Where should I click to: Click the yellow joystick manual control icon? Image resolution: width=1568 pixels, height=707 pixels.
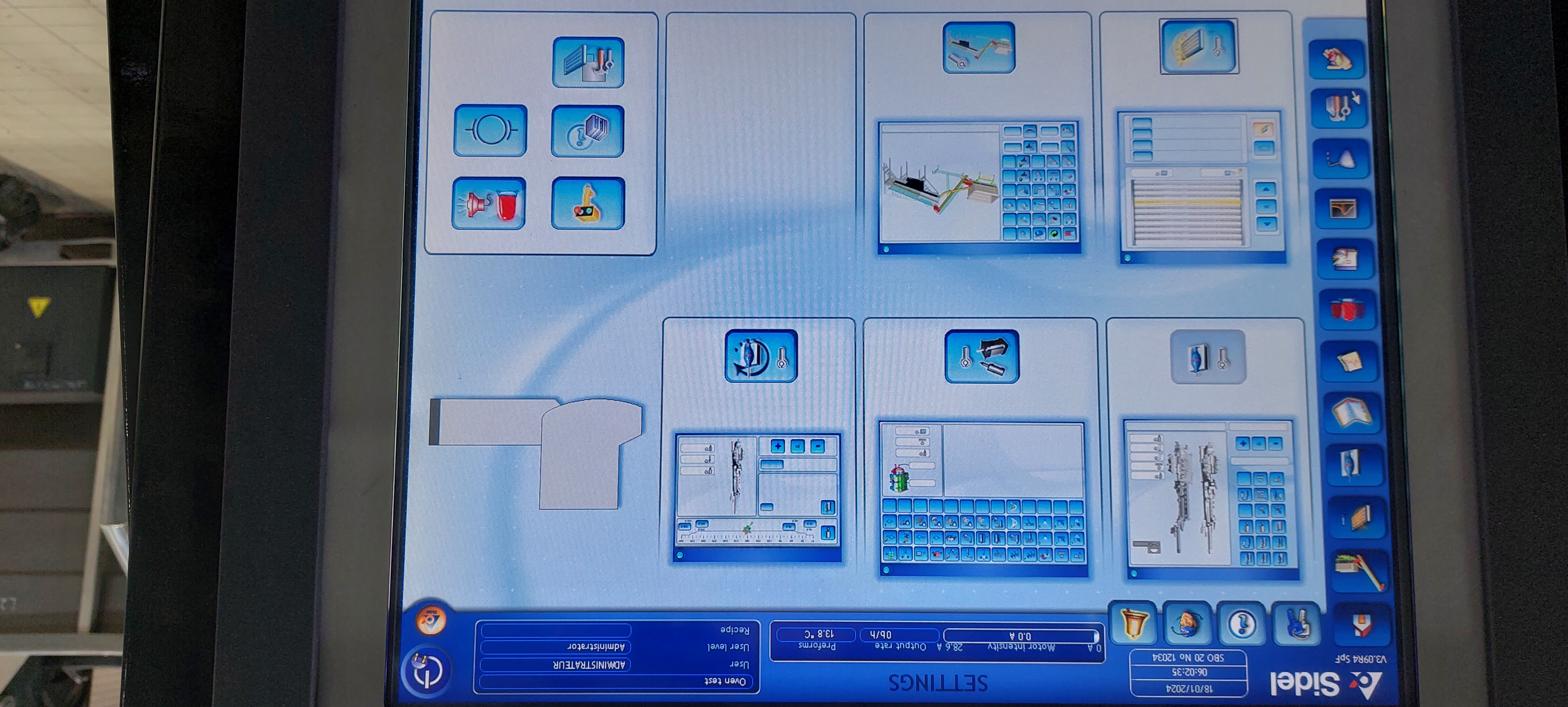click(588, 204)
